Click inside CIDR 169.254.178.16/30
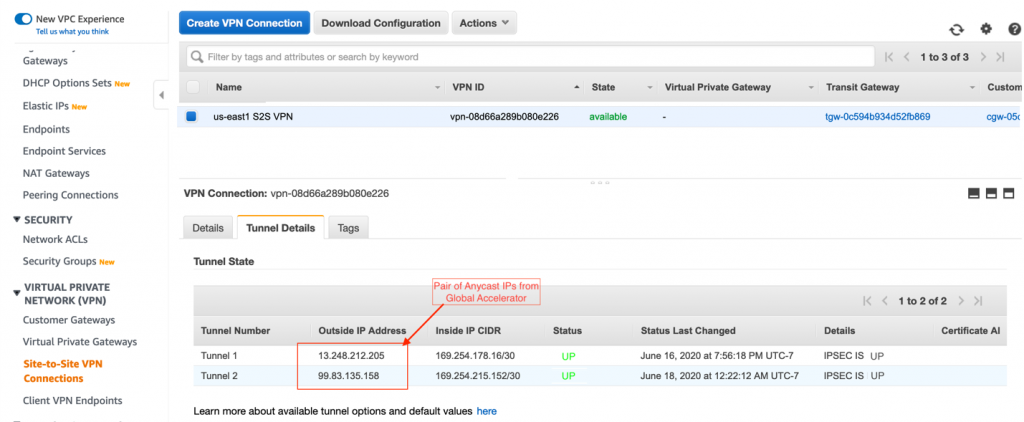1024x422 pixels. 473,357
